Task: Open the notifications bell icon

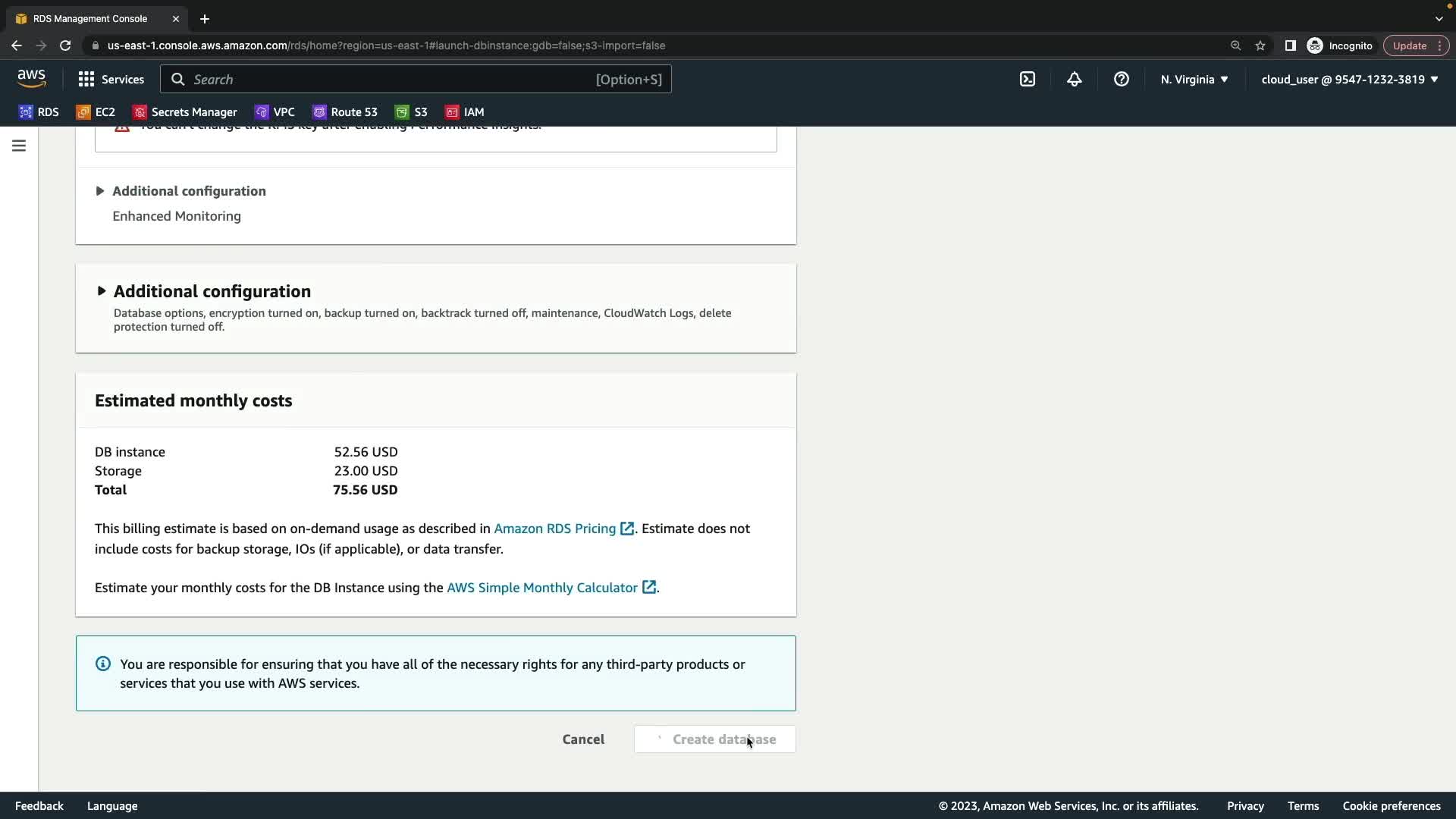Action: (x=1074, y=80)
